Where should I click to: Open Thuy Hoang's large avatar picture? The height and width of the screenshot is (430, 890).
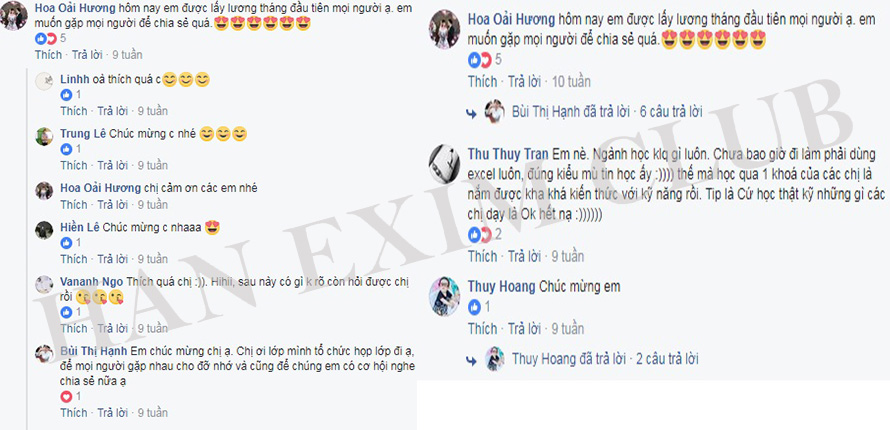[444, 296]
